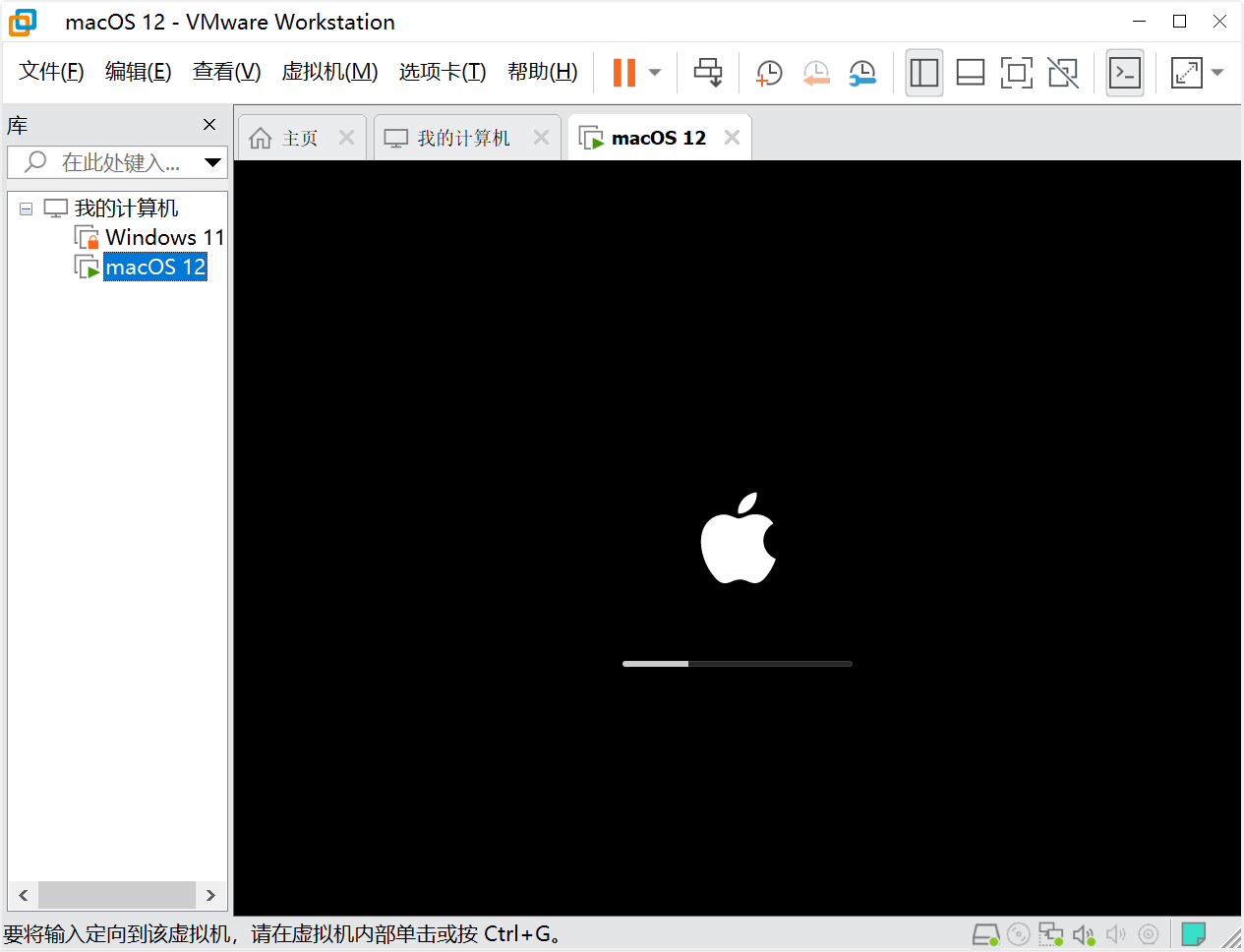Open the 文件(F) menu
Image resolution: width=1244 pixels, height=952 pixels.
[x=51, y=72]
